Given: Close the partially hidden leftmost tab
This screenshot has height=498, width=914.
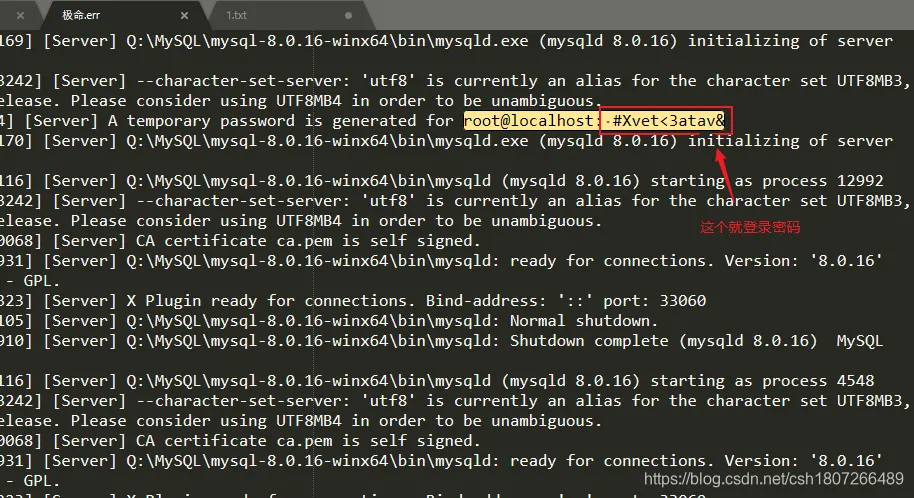Looking at the screenshot, I should click(20, 16).
